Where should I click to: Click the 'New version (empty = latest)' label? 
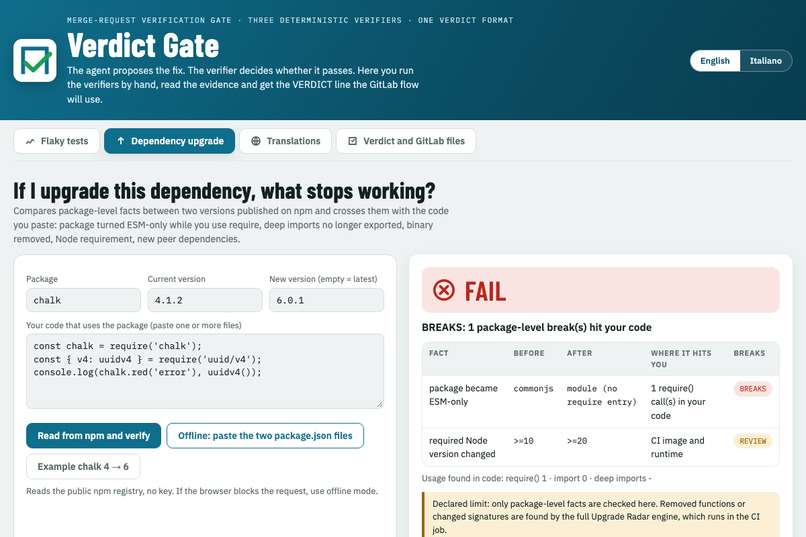(x=323, y=279)
